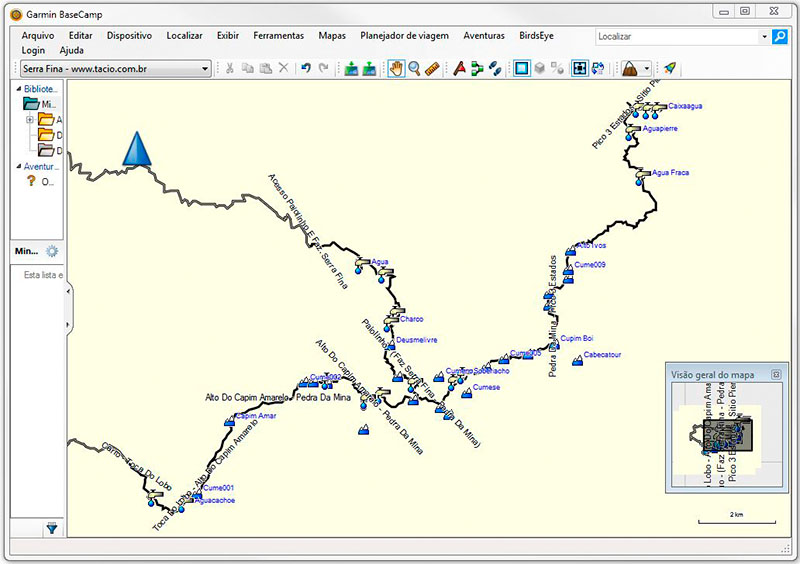Click the blue search magnifier button
The height and width of the screenshot is (564, 800).
tap(780, 37)
